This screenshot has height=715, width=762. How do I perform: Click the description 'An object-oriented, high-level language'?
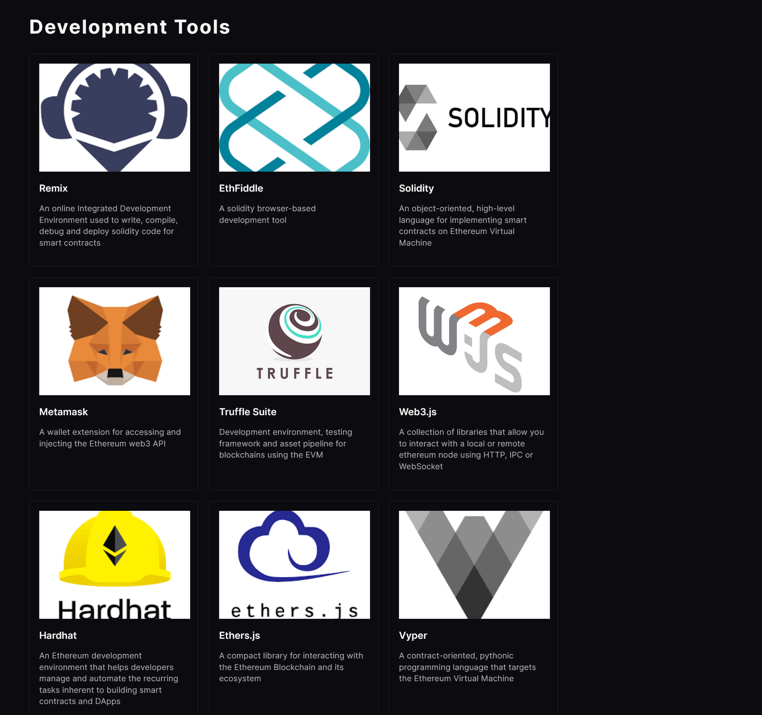tap(463, 226)
